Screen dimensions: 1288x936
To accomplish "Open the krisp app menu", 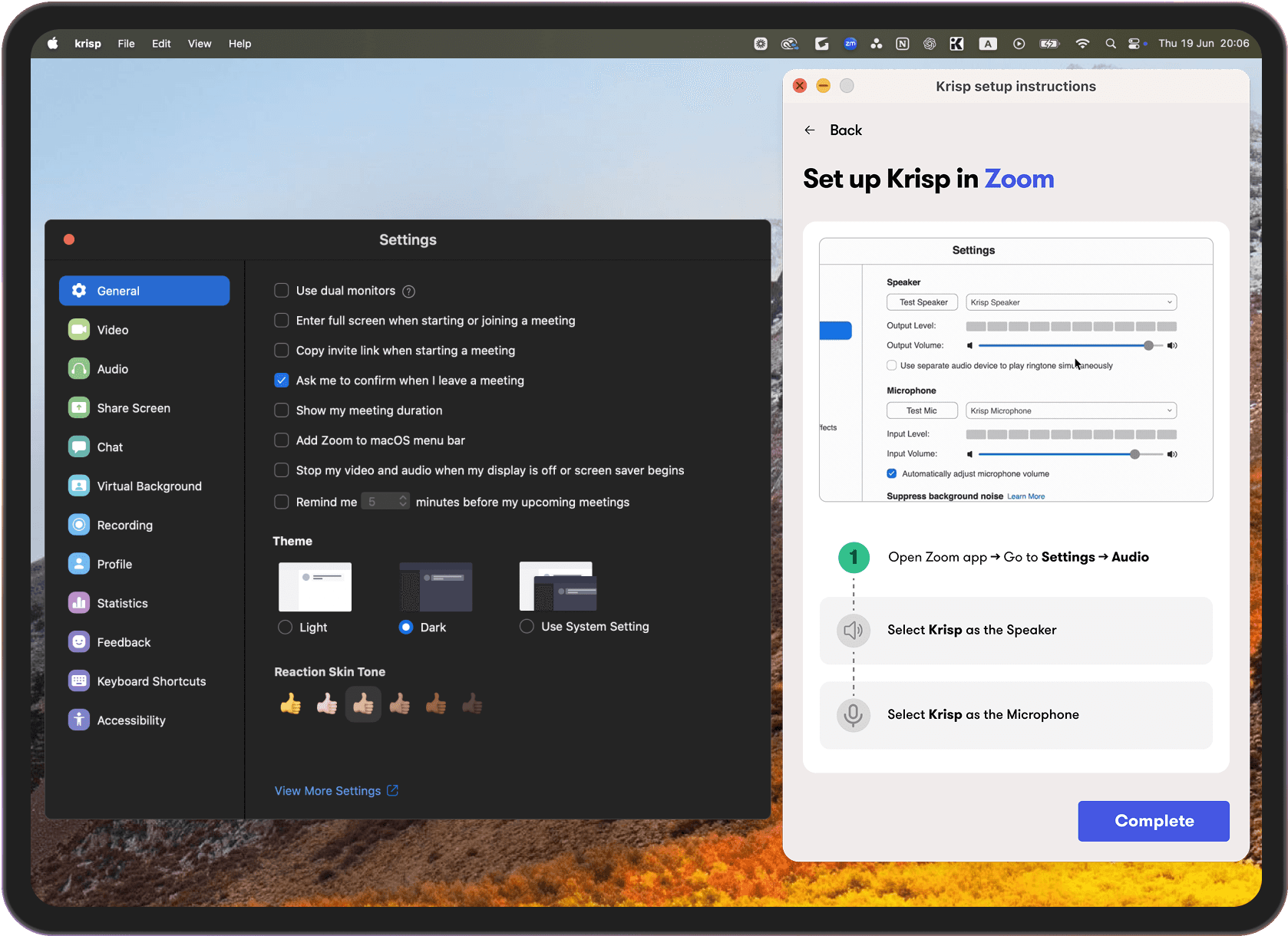I will (88, 44).
